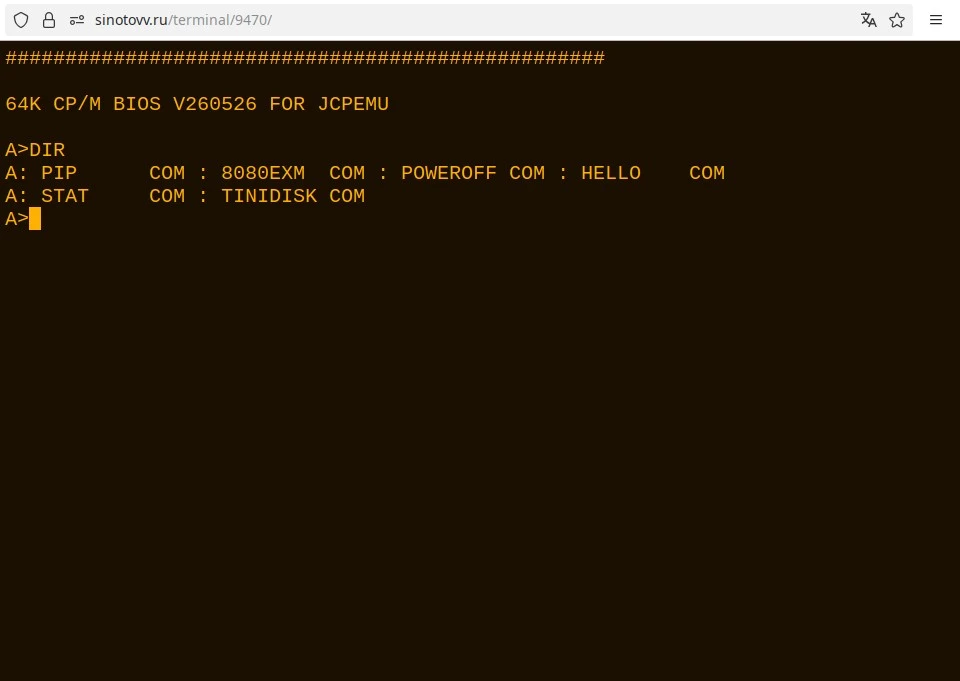Click the padlock site security icon

49,20
